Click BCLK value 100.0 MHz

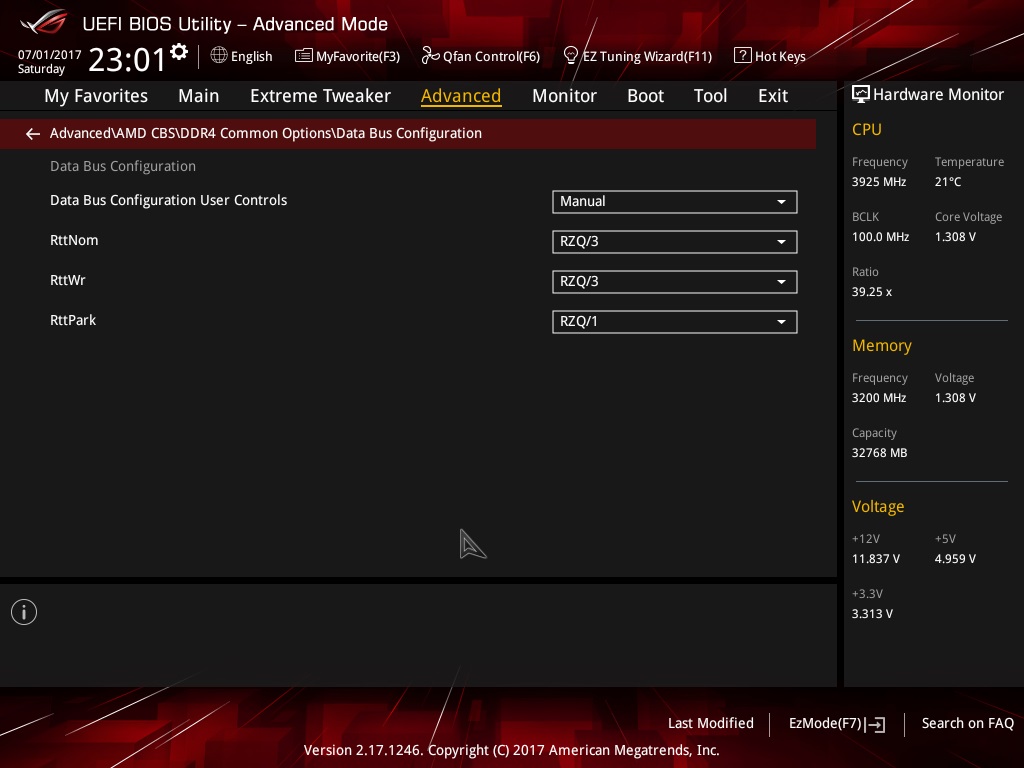coord(880,237)
